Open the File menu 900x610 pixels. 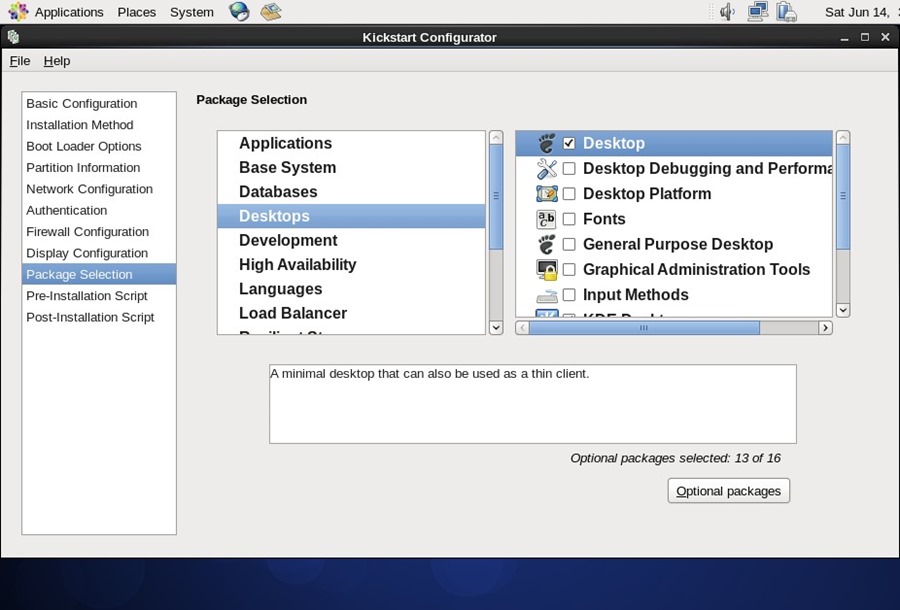pos(19,61)
